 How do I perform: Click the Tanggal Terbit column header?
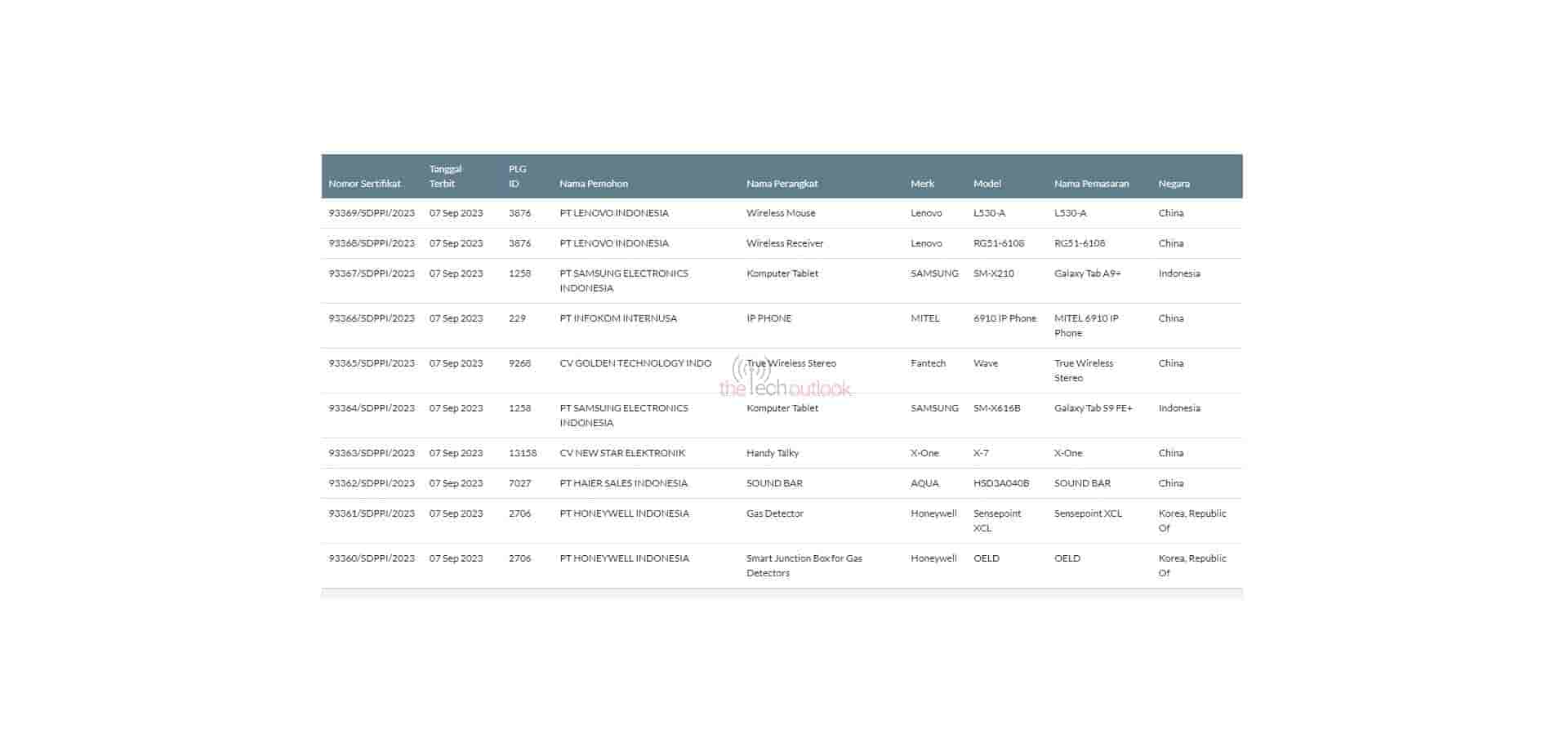click(445, 176)
